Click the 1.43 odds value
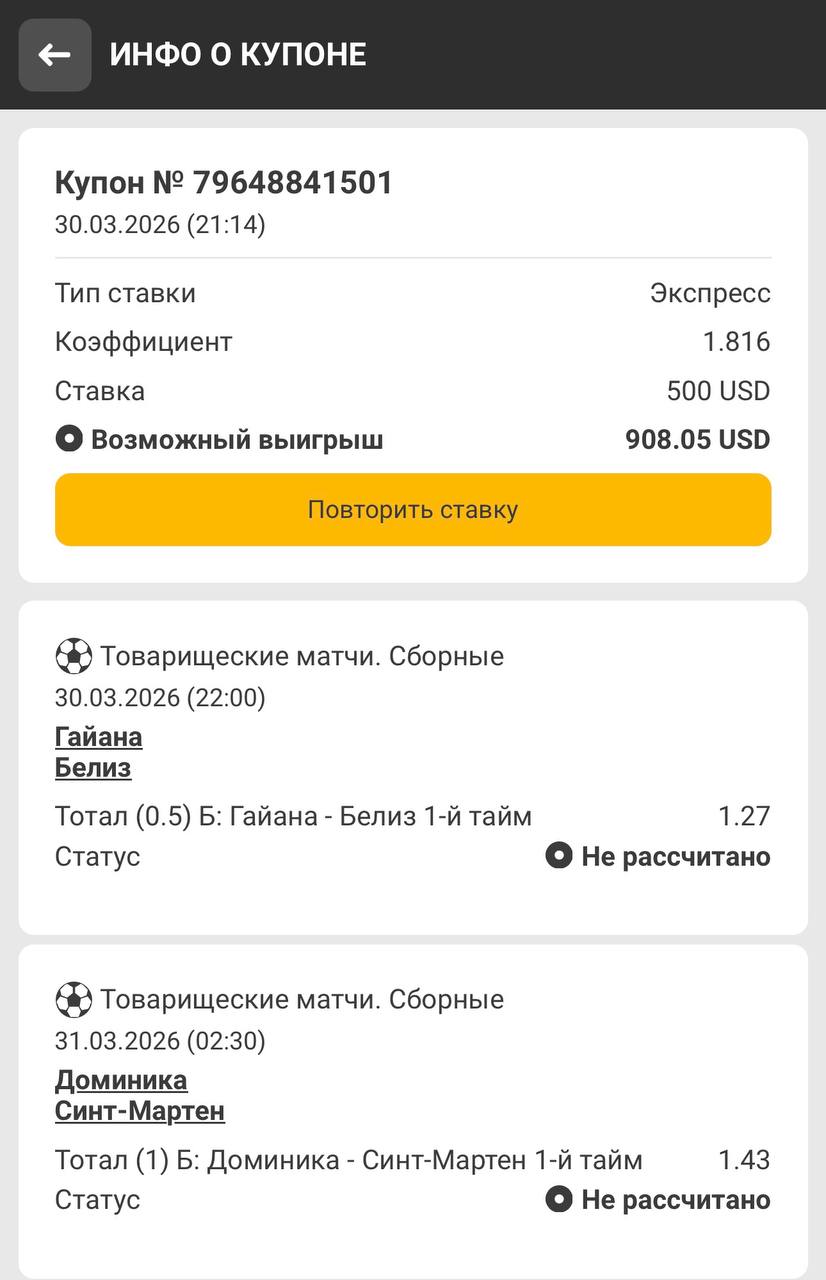This screenshot has height=1280, width=826. pos(744,1160)
